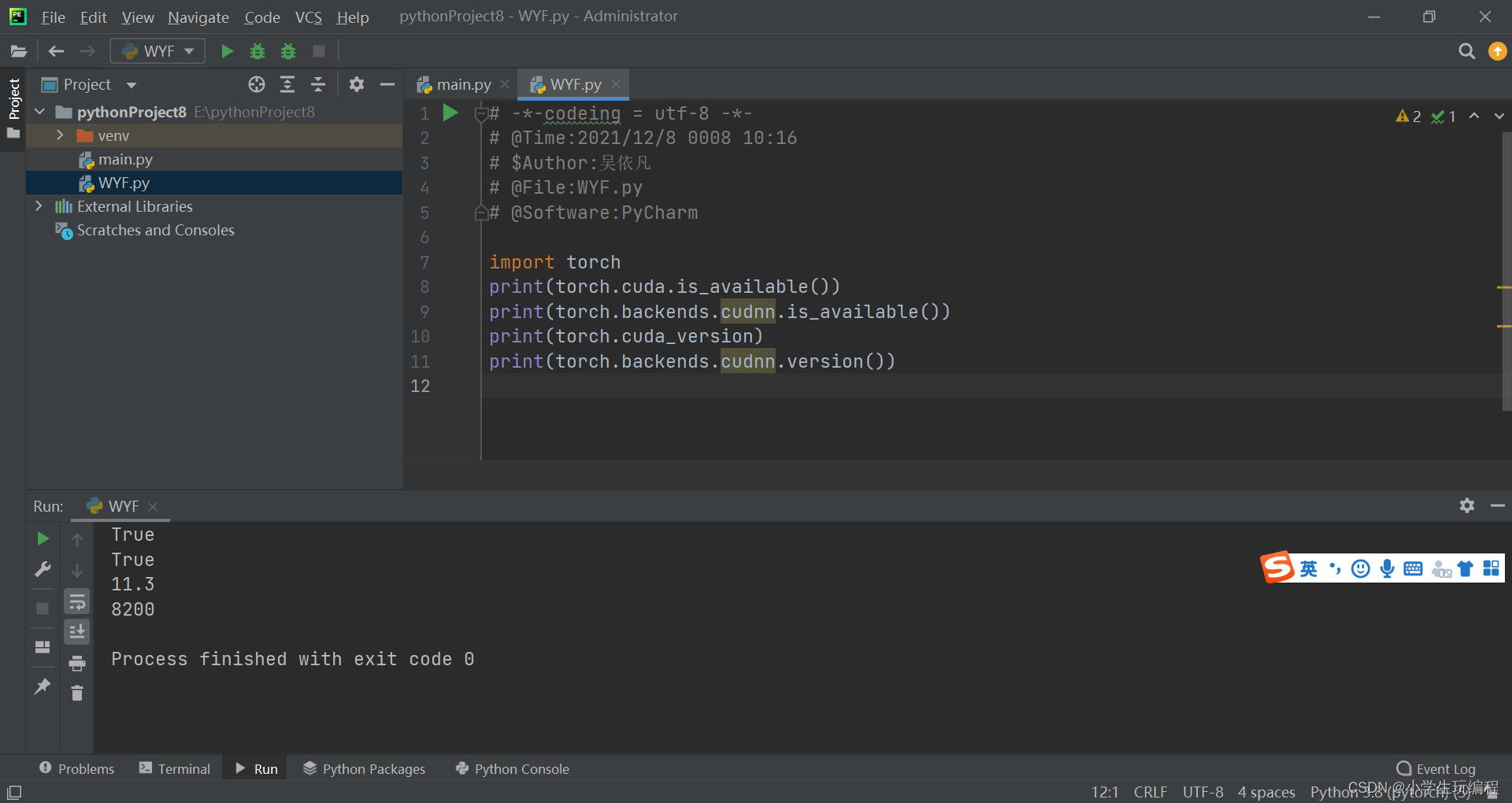Expand the venv folder
Screen dimensions: 1512x803
[x=60, y=135]
